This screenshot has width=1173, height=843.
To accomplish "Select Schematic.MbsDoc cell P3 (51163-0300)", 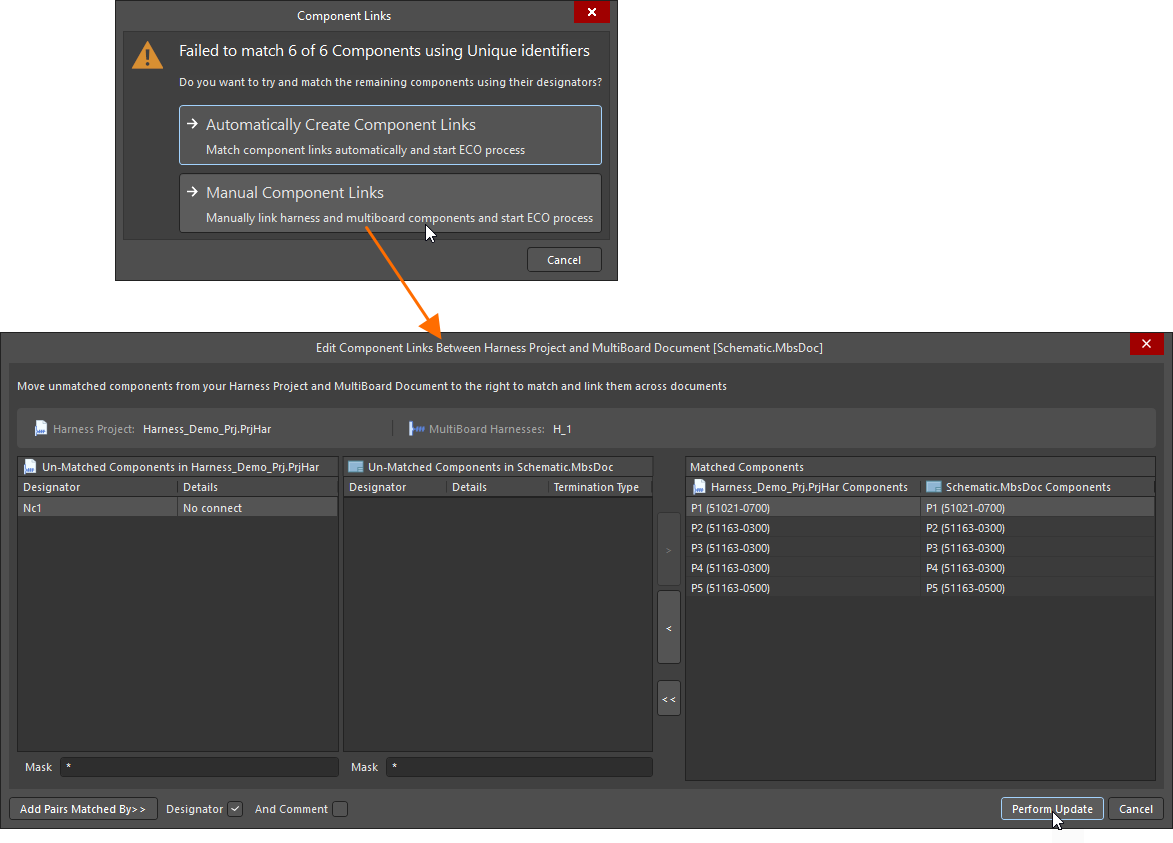I will 1038,548.
